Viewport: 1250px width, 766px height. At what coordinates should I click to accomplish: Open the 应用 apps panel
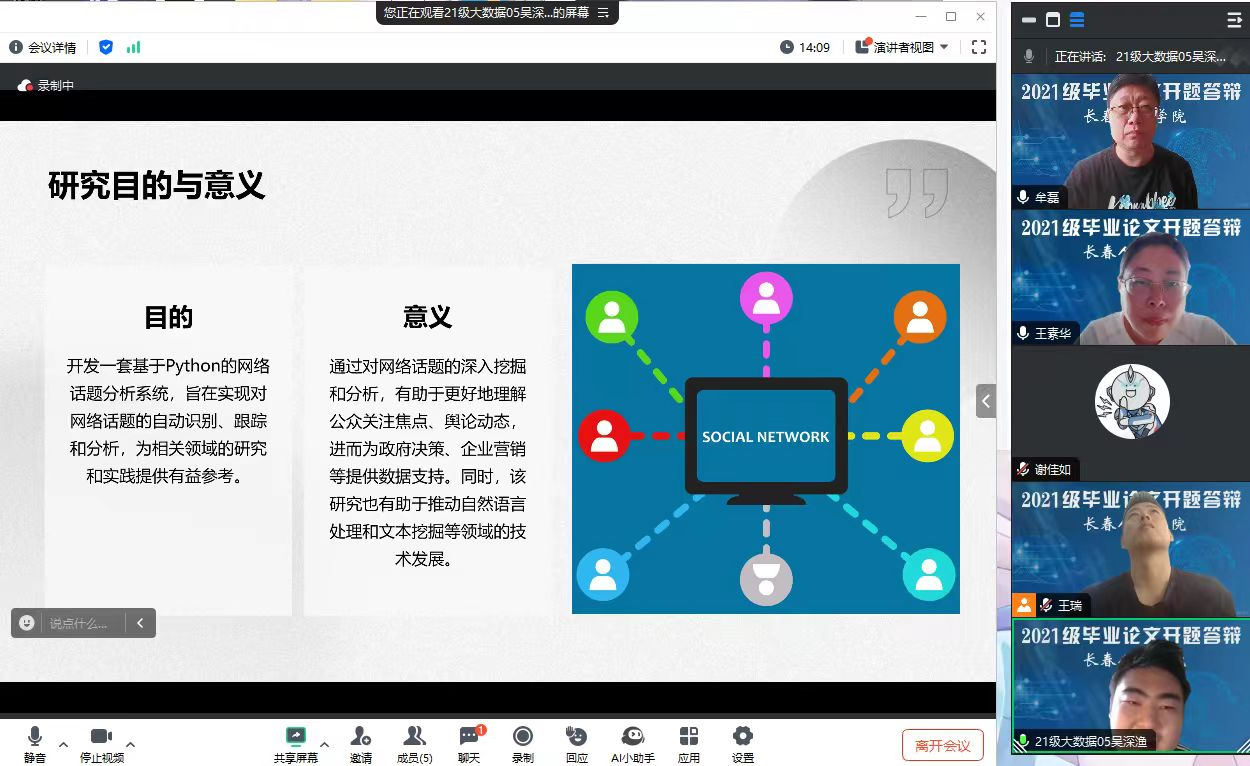click(689, 745)
